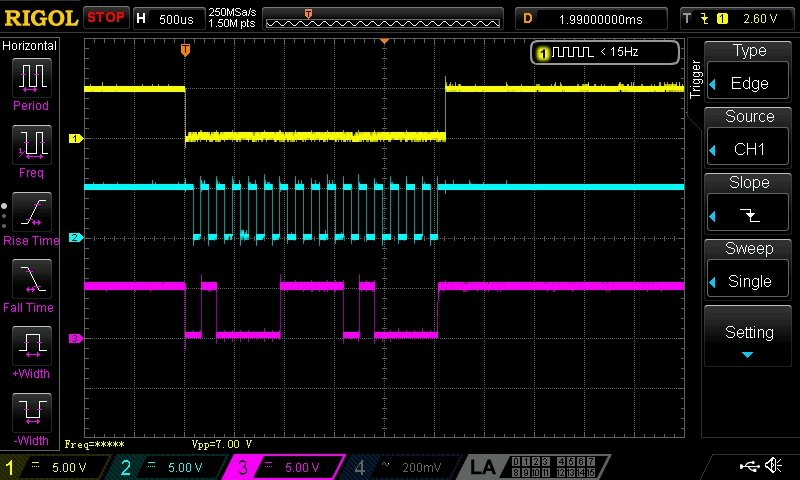This screenshot has width=800, height=480.
Task: Click the orange trigger position marker T
Action: tap(185, 49)
